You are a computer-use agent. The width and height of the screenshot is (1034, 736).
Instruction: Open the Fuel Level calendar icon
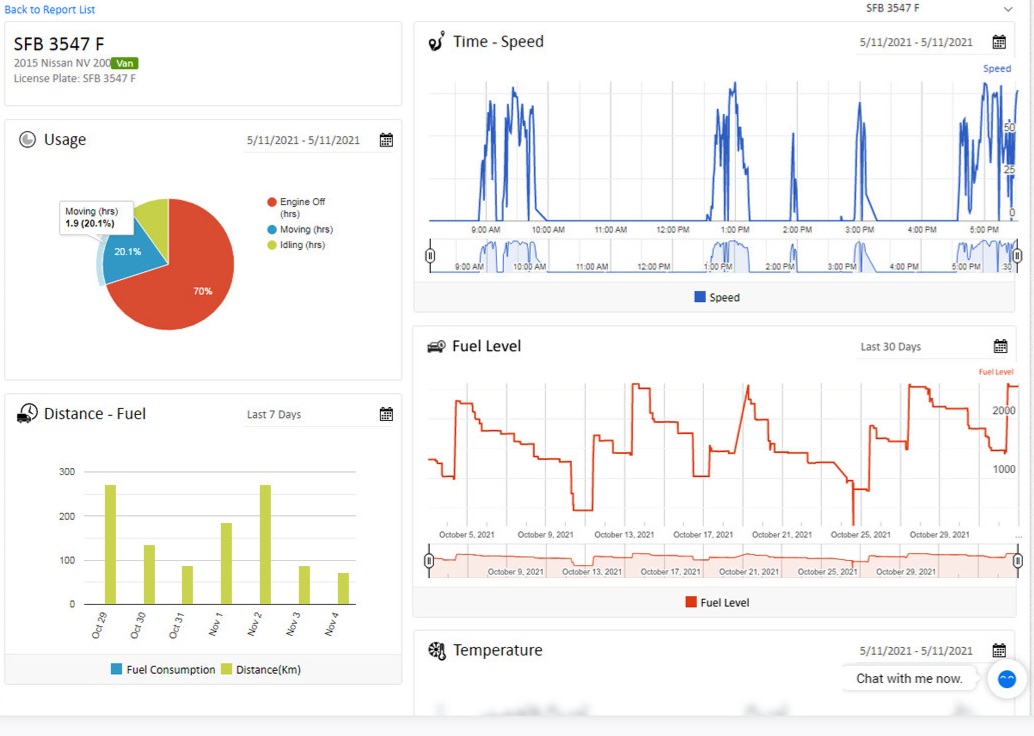(1000, 346)
